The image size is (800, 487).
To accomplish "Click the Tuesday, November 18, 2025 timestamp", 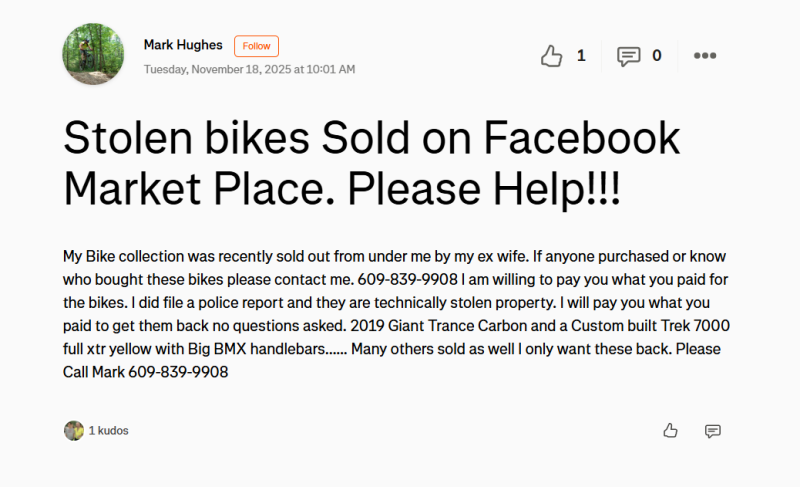I will click(249, 69).
